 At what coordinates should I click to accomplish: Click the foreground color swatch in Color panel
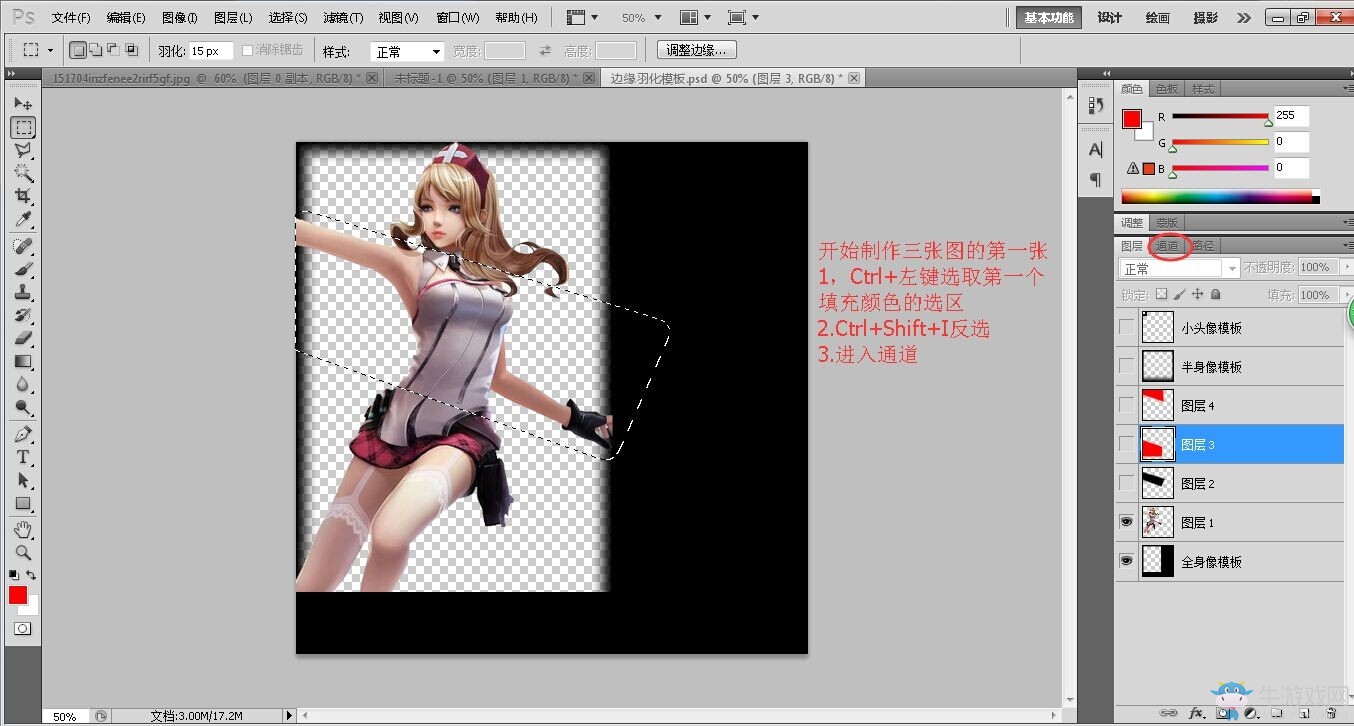pos(1132,119)
